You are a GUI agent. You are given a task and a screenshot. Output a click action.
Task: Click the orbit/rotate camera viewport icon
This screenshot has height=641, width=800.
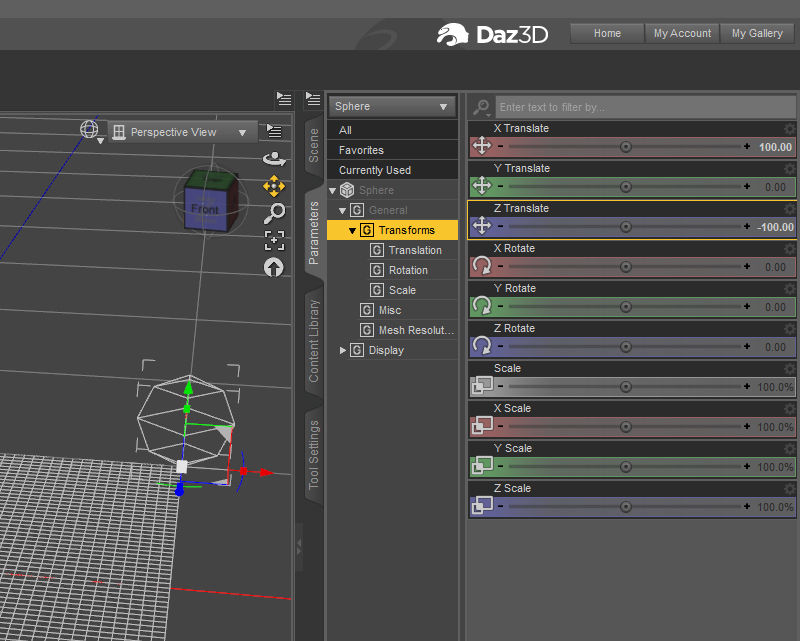point(273,158)
